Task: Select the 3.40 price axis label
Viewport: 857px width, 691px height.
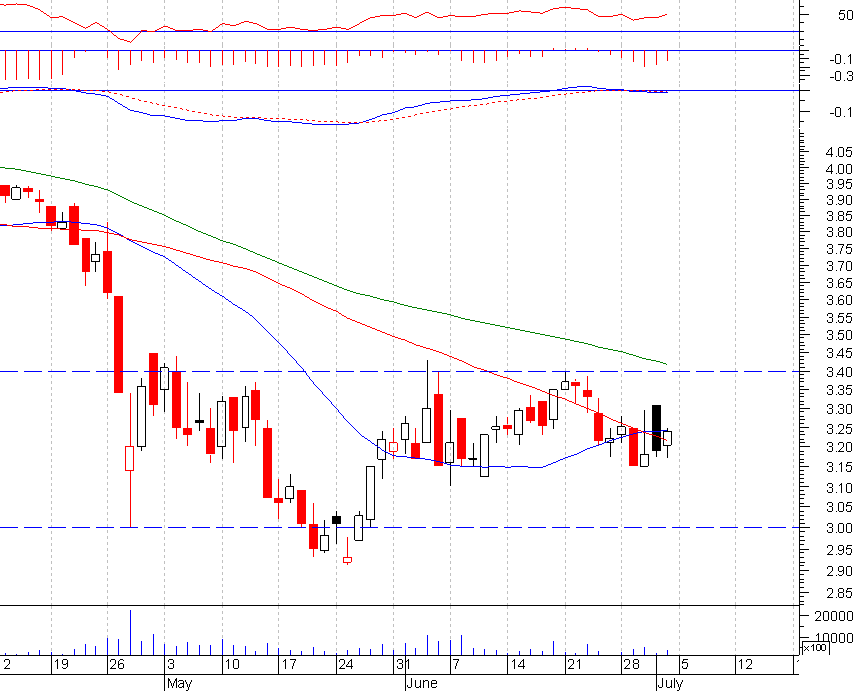Action: [839, 372]
